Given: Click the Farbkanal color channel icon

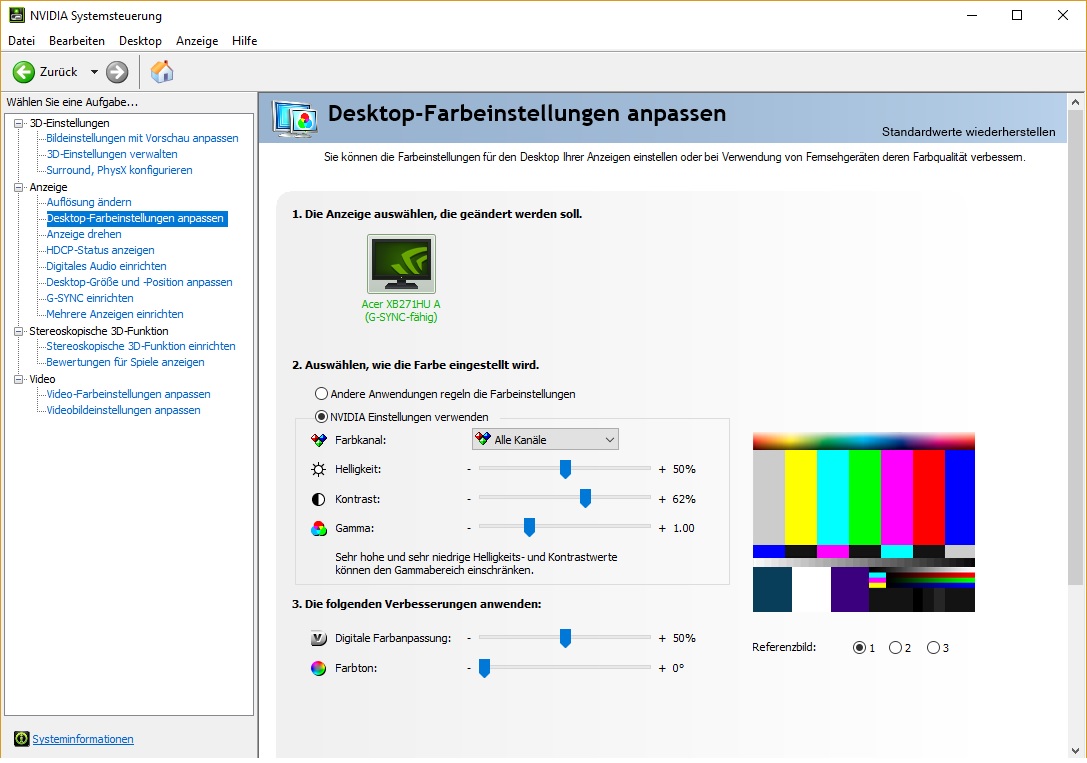Looking at the screenshot, I should (318, 440).
